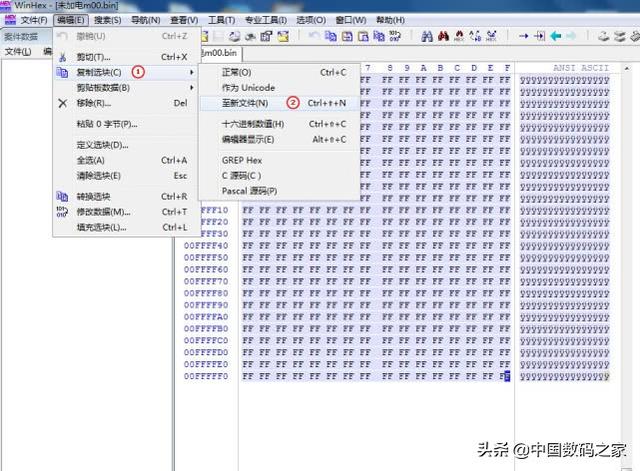The image size is (640, 471).
Task: Choose 至新文件(N) from the submenu
Action: [x=279, y=103]
